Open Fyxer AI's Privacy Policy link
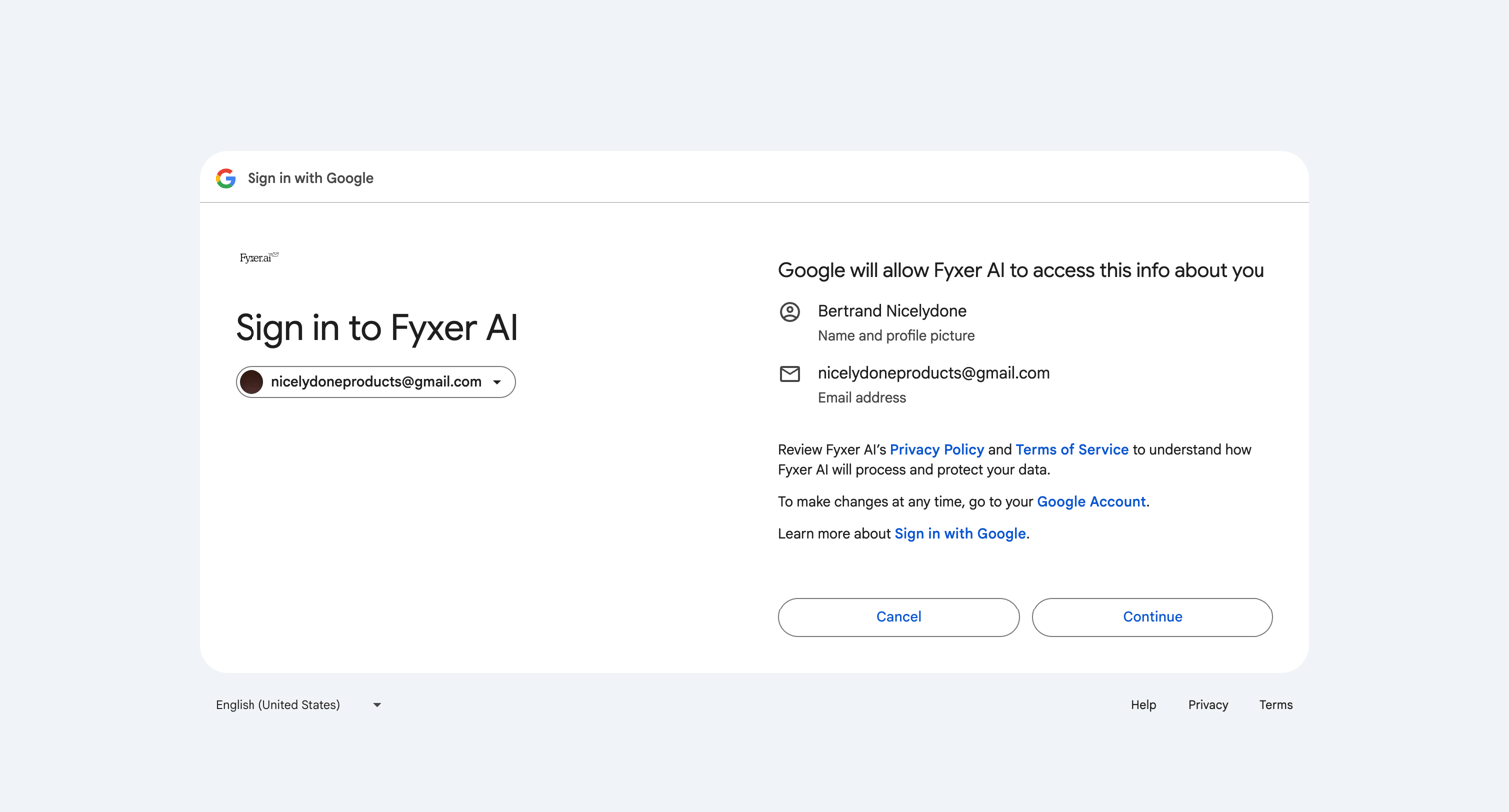The image size is (1509, 812). (936, 450)
